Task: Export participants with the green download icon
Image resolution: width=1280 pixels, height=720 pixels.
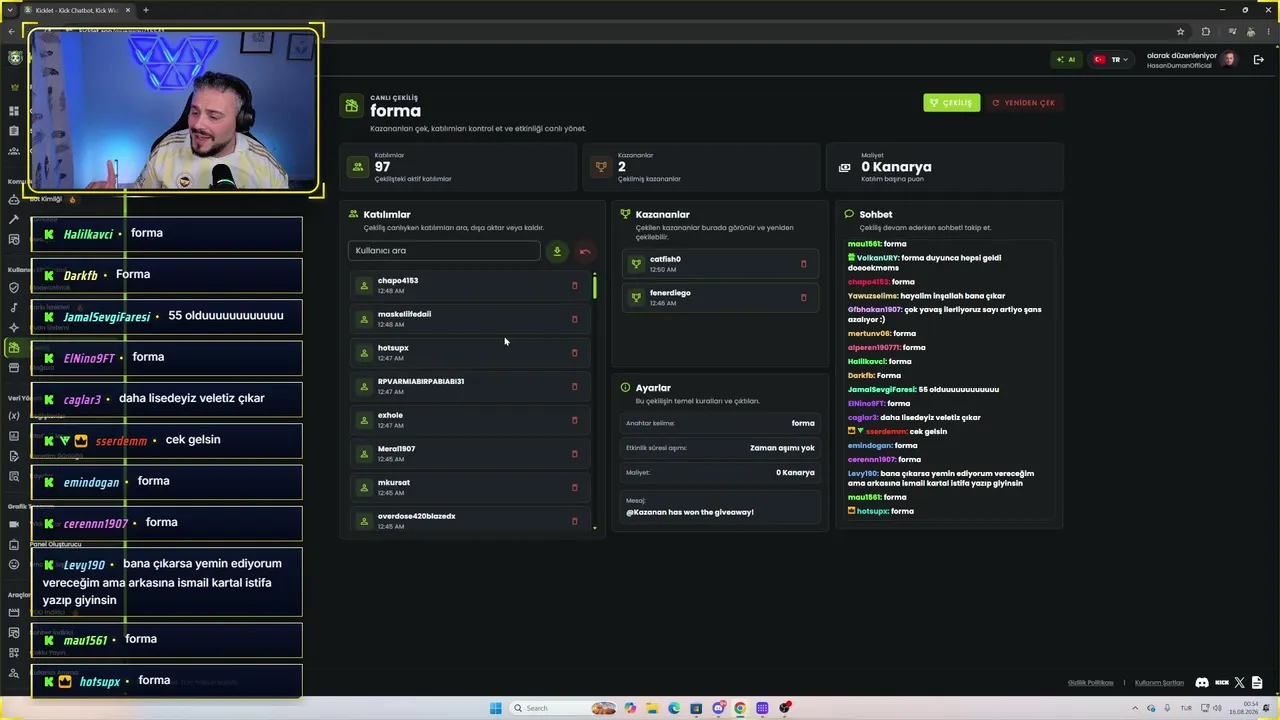Action: tap(557, 251)
